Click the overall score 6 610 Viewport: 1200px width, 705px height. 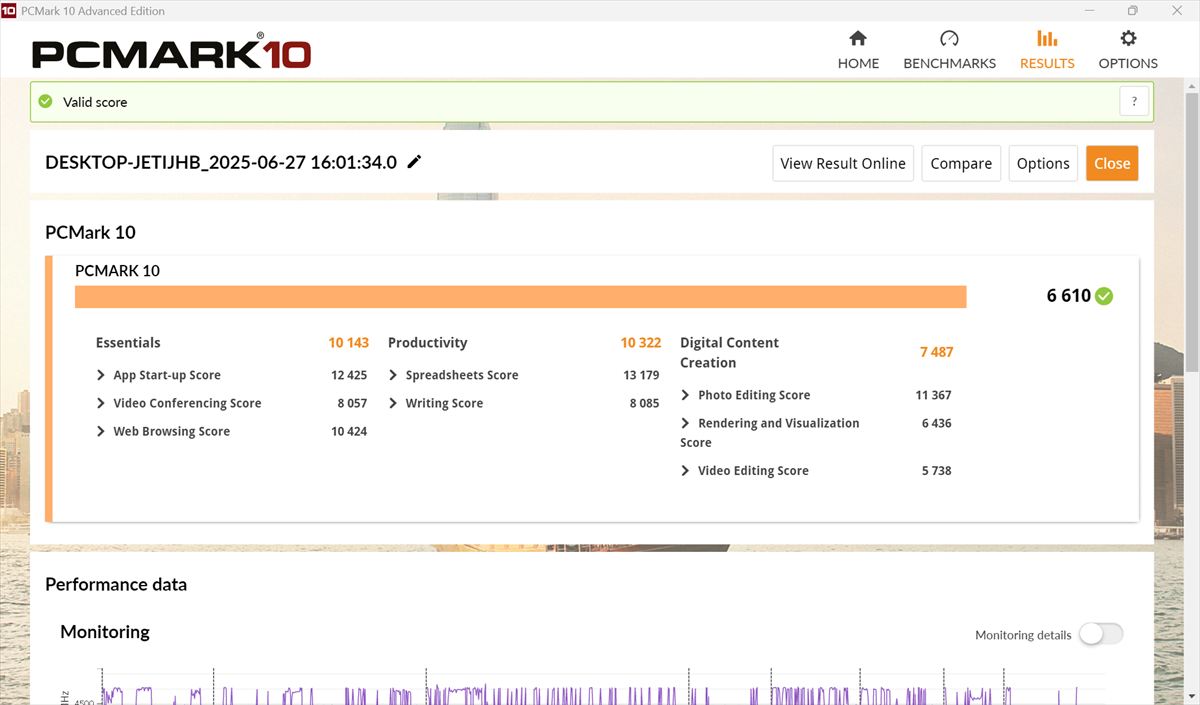(1069, 296)
